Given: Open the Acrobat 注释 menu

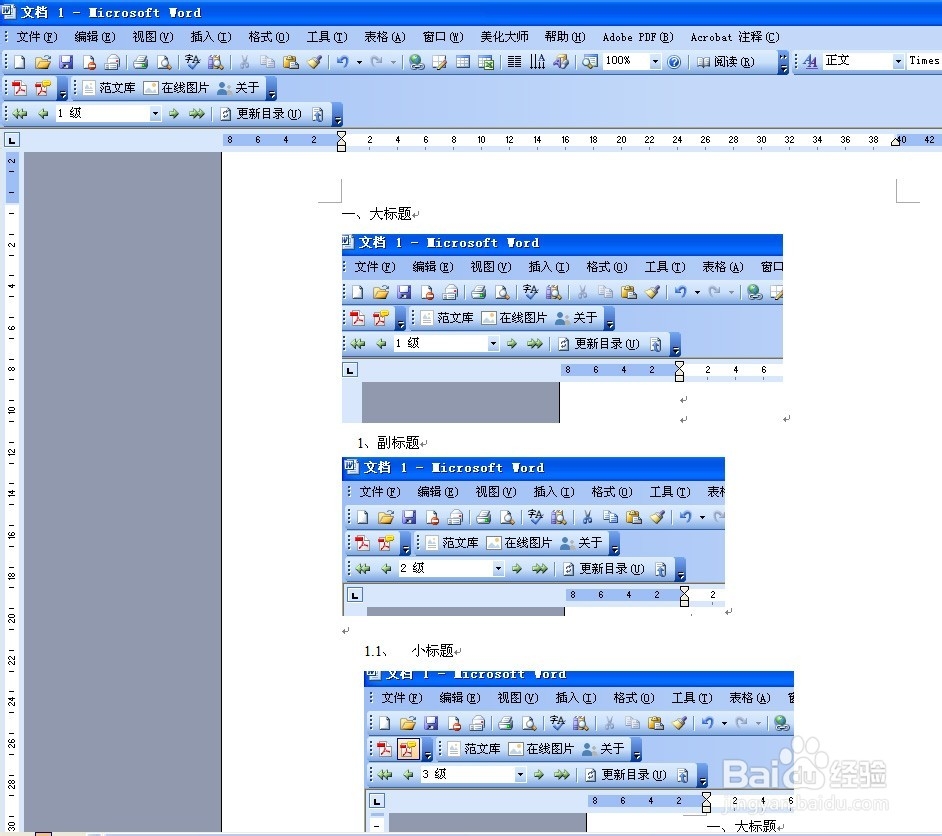Looking at the screenshot, I should coord(735,37).
